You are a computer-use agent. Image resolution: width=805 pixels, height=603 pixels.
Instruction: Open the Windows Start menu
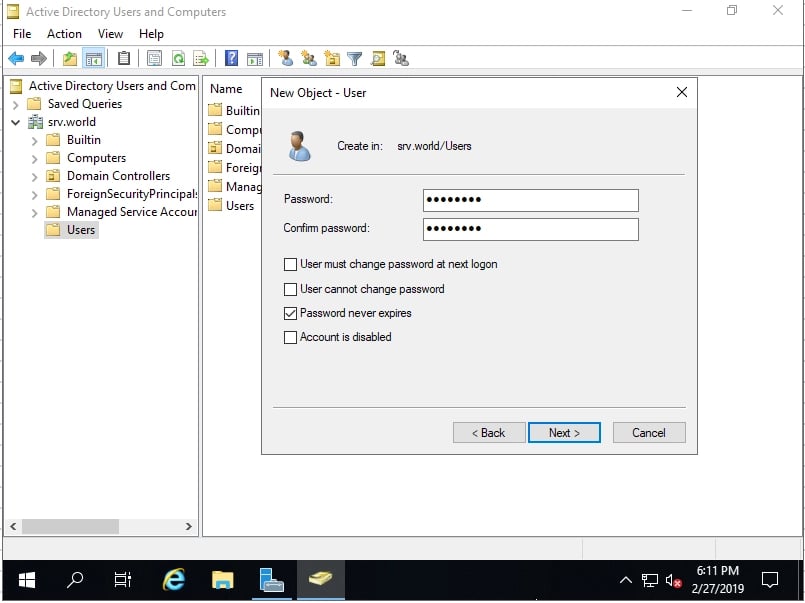(27, 580)
